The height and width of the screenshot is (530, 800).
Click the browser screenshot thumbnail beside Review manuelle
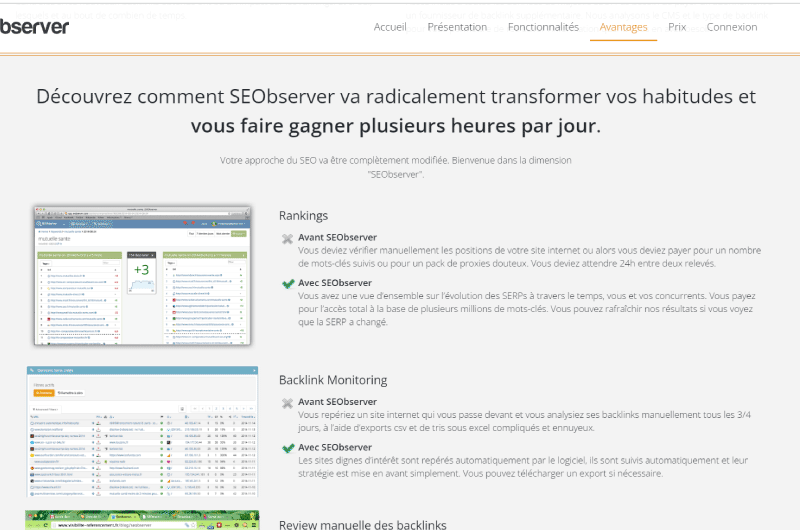(x=142, y=520)
